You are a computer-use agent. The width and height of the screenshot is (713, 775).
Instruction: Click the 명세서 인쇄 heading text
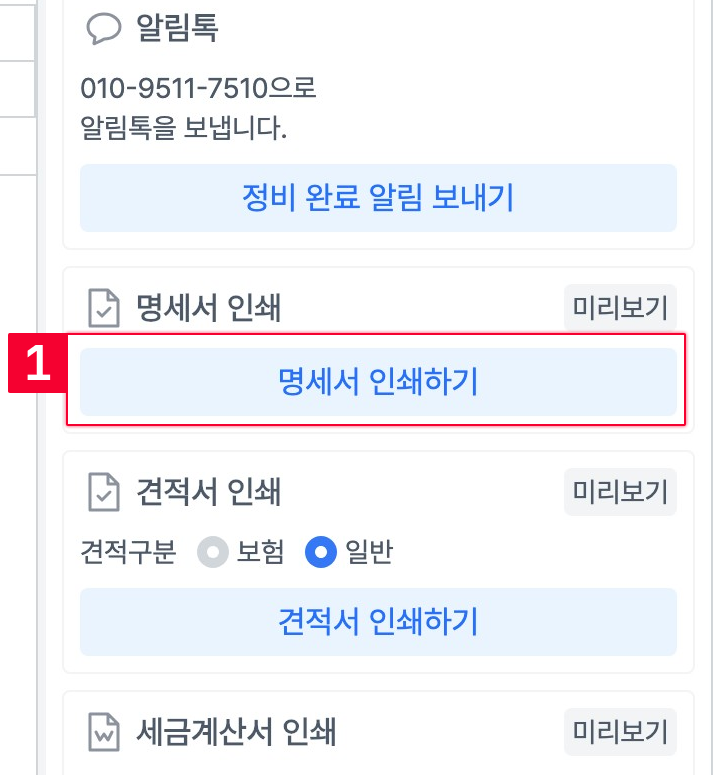208,308
